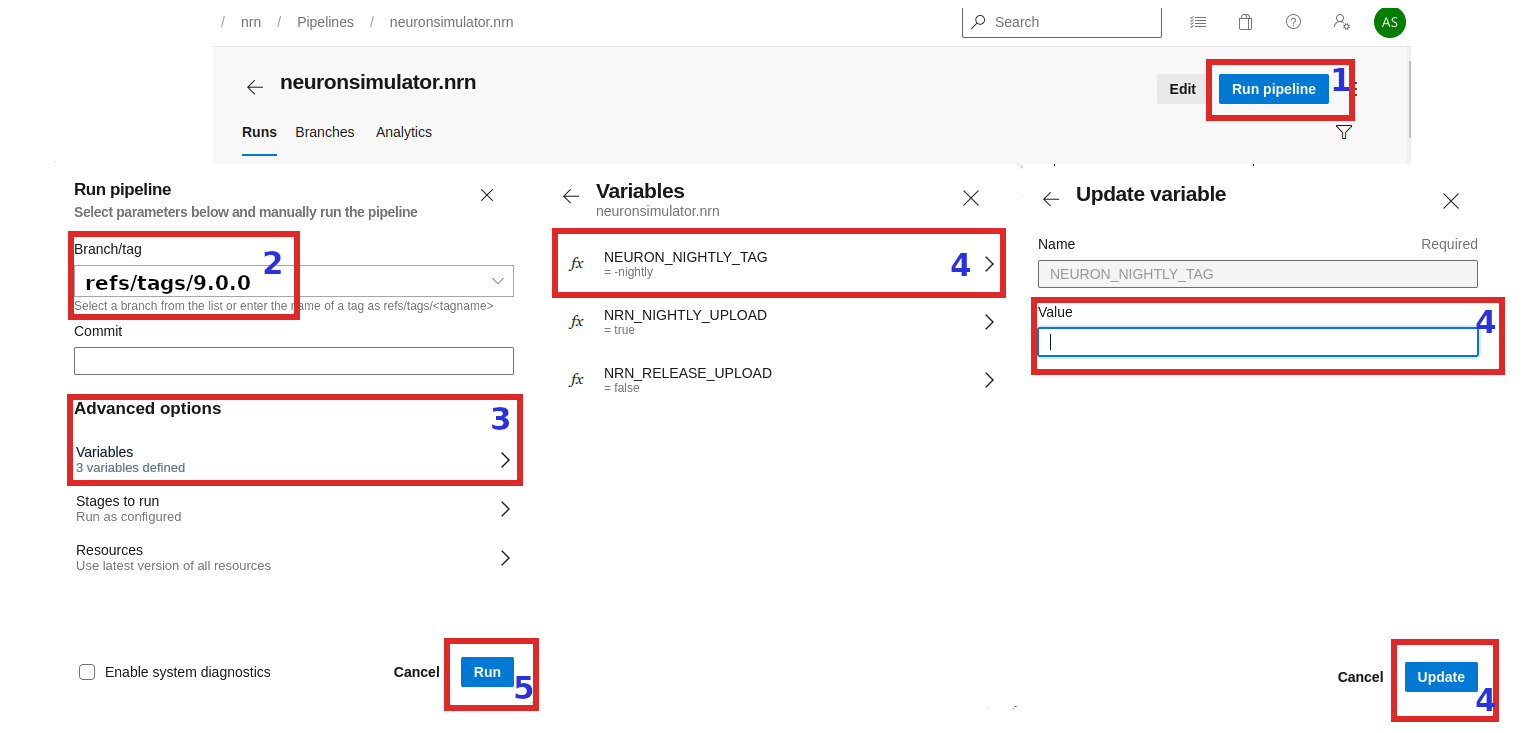Open the marketplace shopping bag icon

1245,22
